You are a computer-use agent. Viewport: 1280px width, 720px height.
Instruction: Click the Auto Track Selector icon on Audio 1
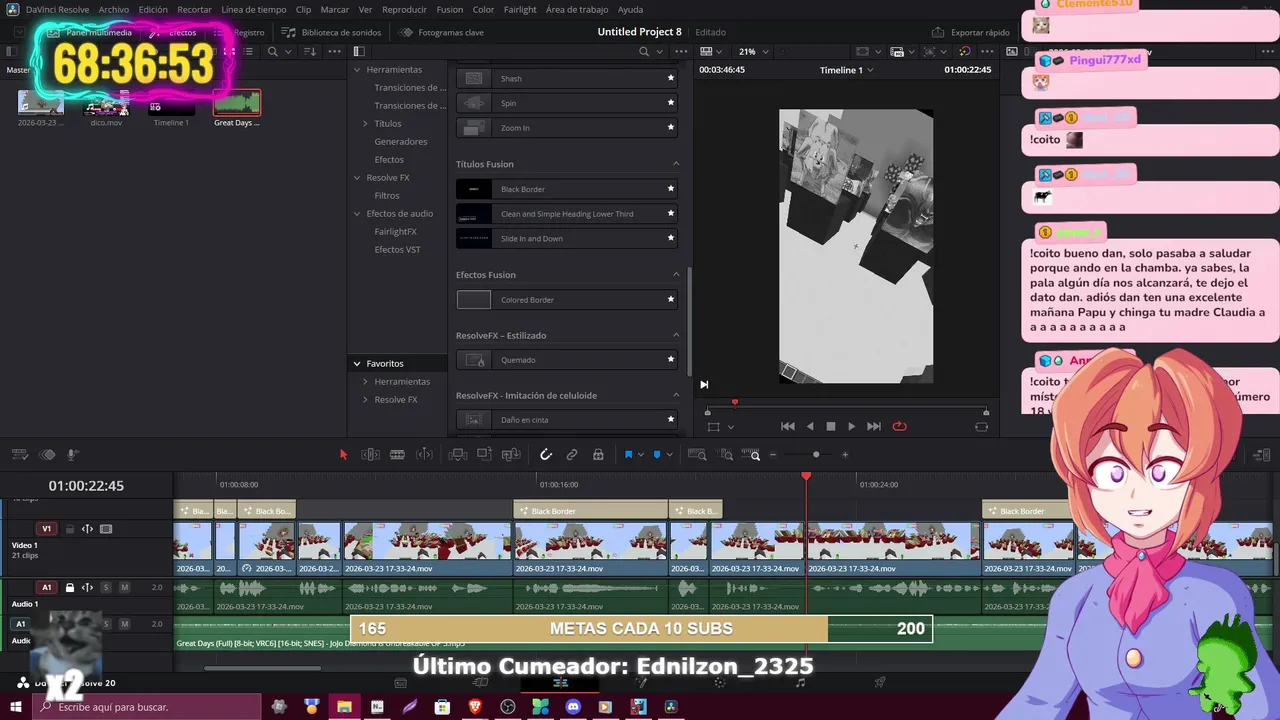coord(87,587)
